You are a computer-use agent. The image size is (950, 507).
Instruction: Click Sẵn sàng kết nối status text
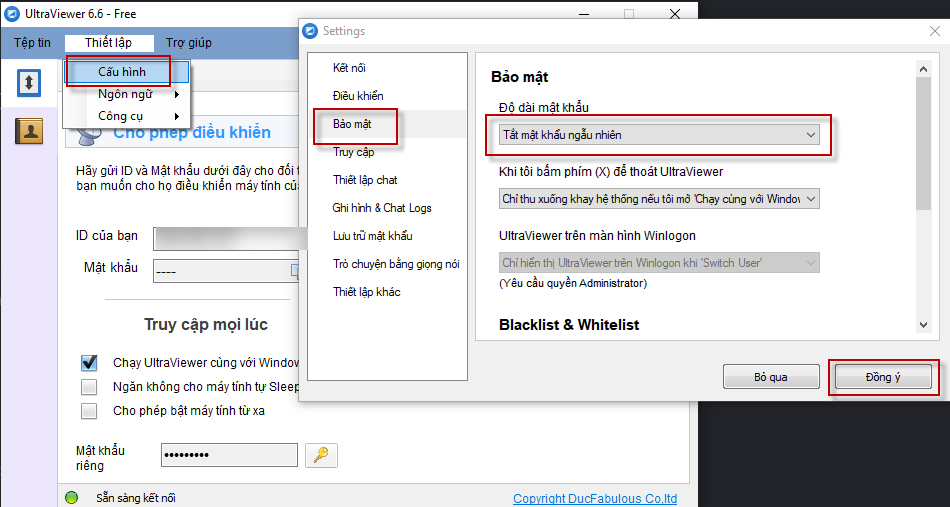(x=136, y=499)
